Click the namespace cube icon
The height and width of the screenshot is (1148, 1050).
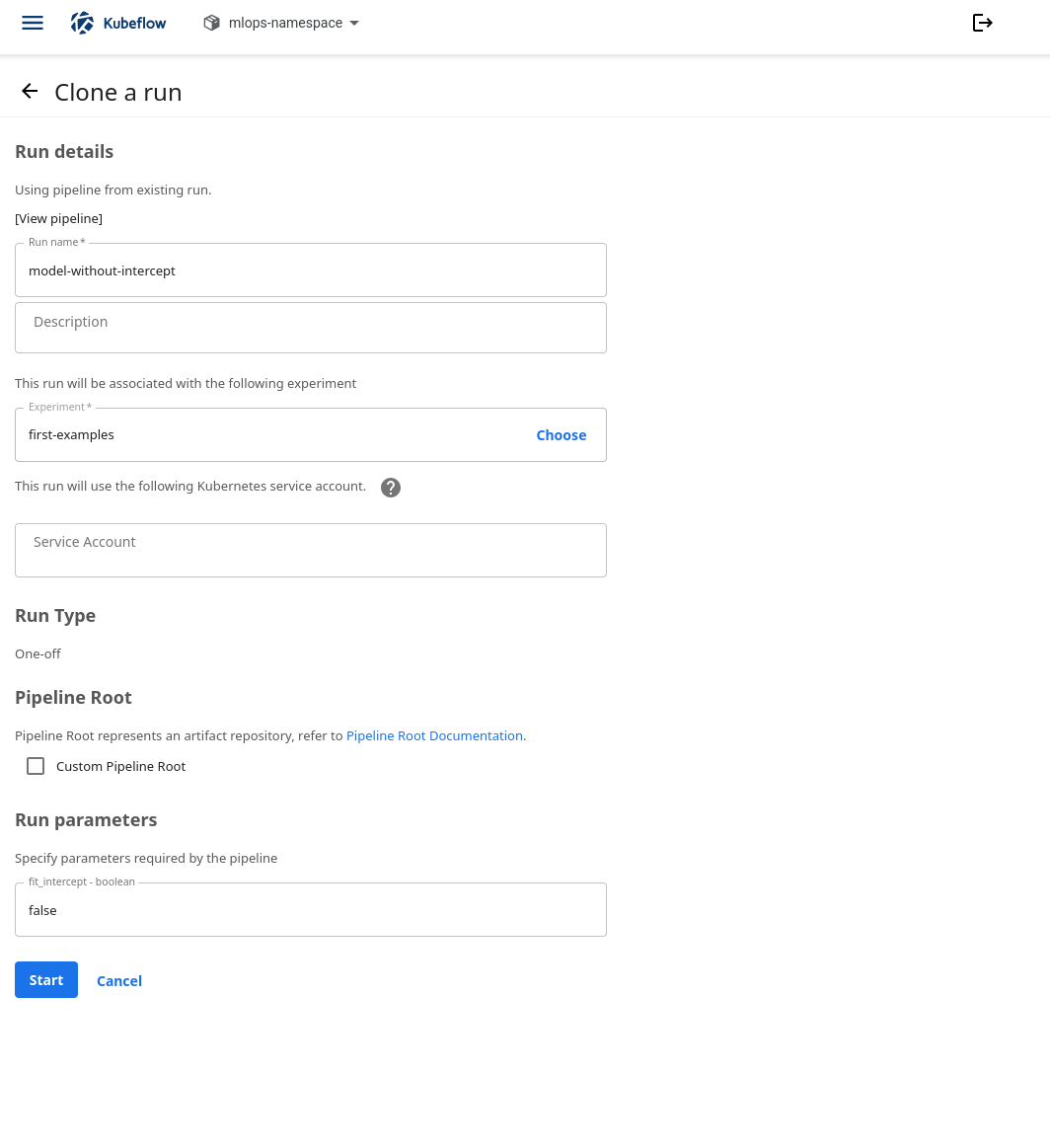211,23
